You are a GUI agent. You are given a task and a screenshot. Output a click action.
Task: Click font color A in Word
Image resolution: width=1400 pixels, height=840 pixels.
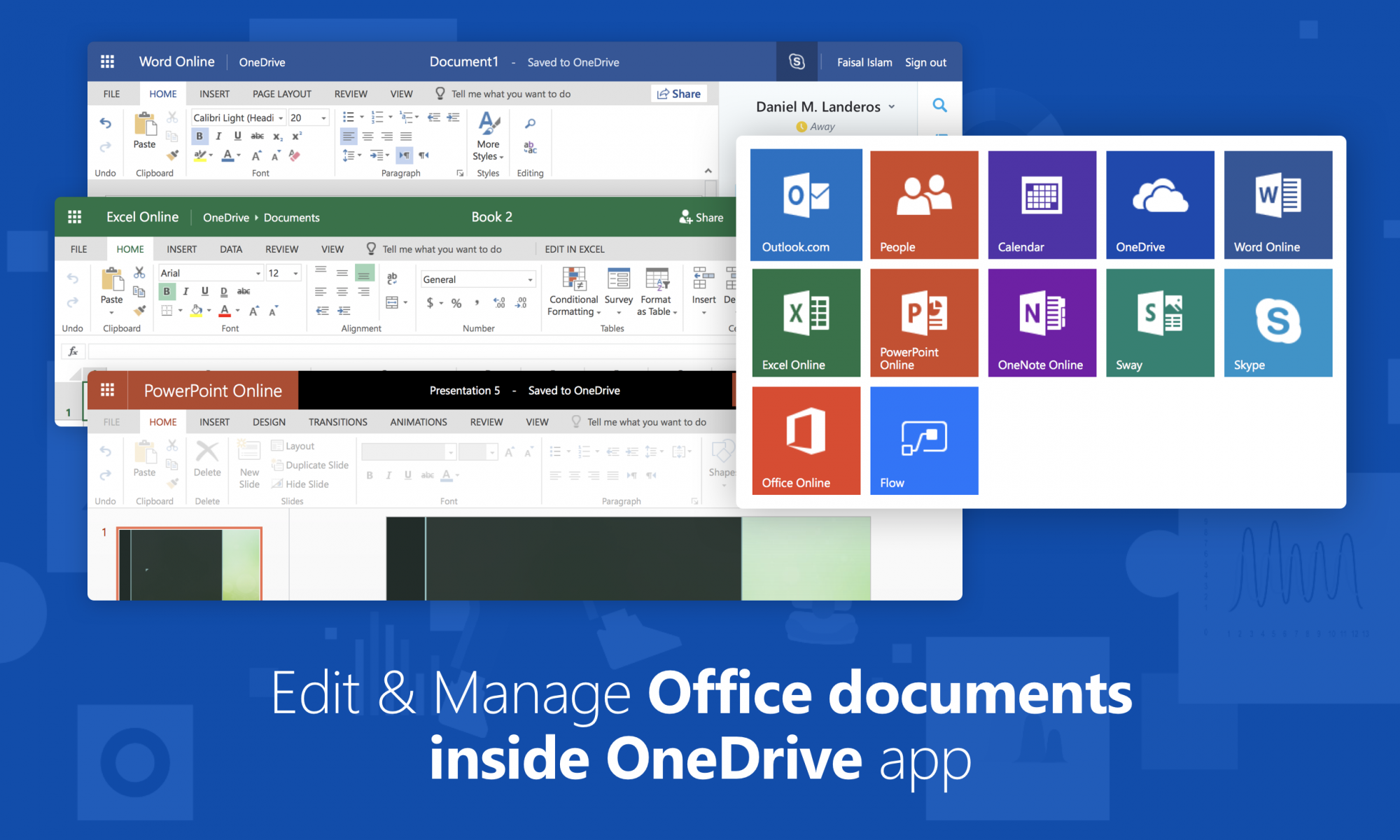pos(227,155)
